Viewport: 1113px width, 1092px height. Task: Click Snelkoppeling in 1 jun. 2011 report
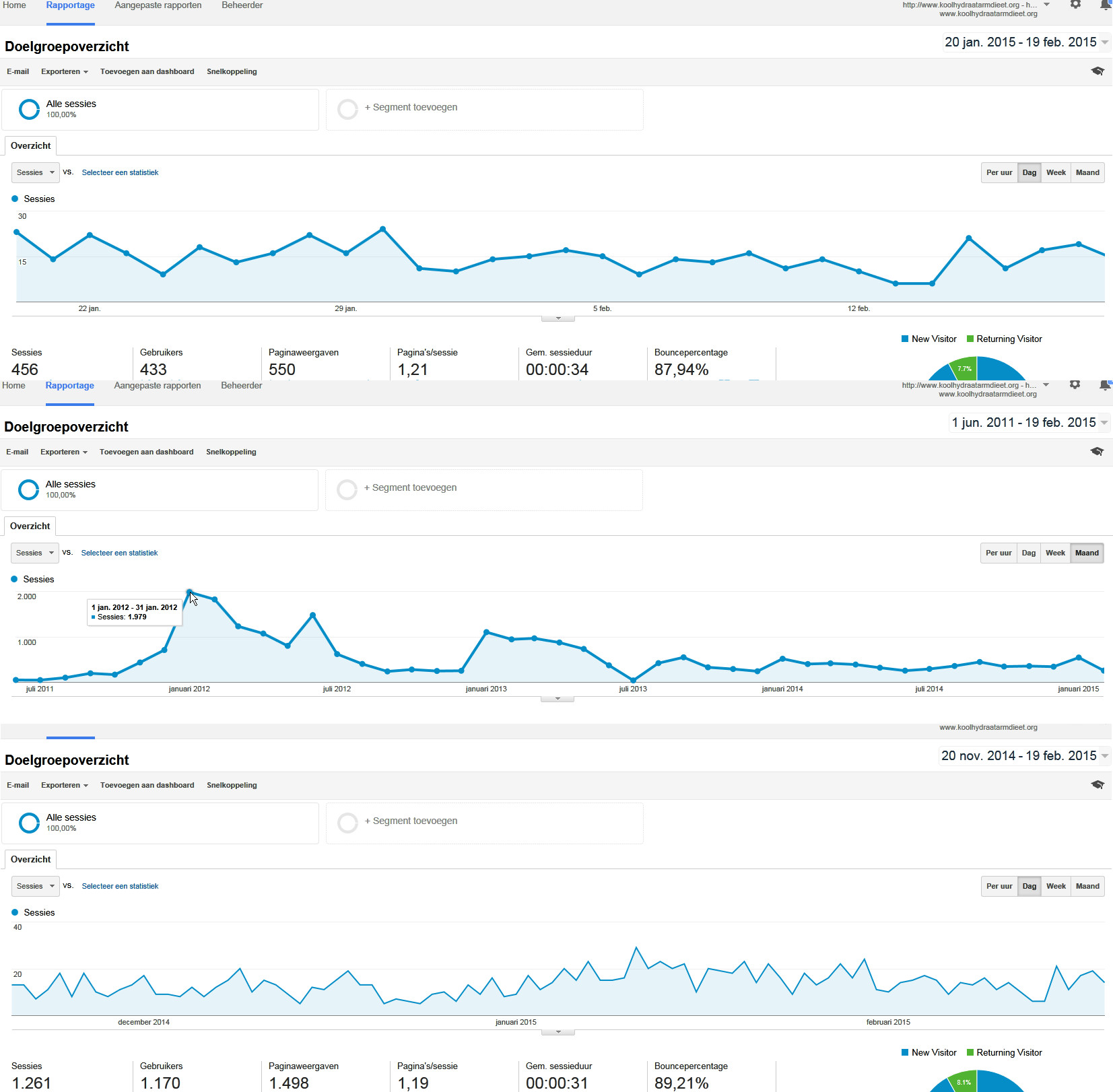pyautogui.click(x=232, y=452)
